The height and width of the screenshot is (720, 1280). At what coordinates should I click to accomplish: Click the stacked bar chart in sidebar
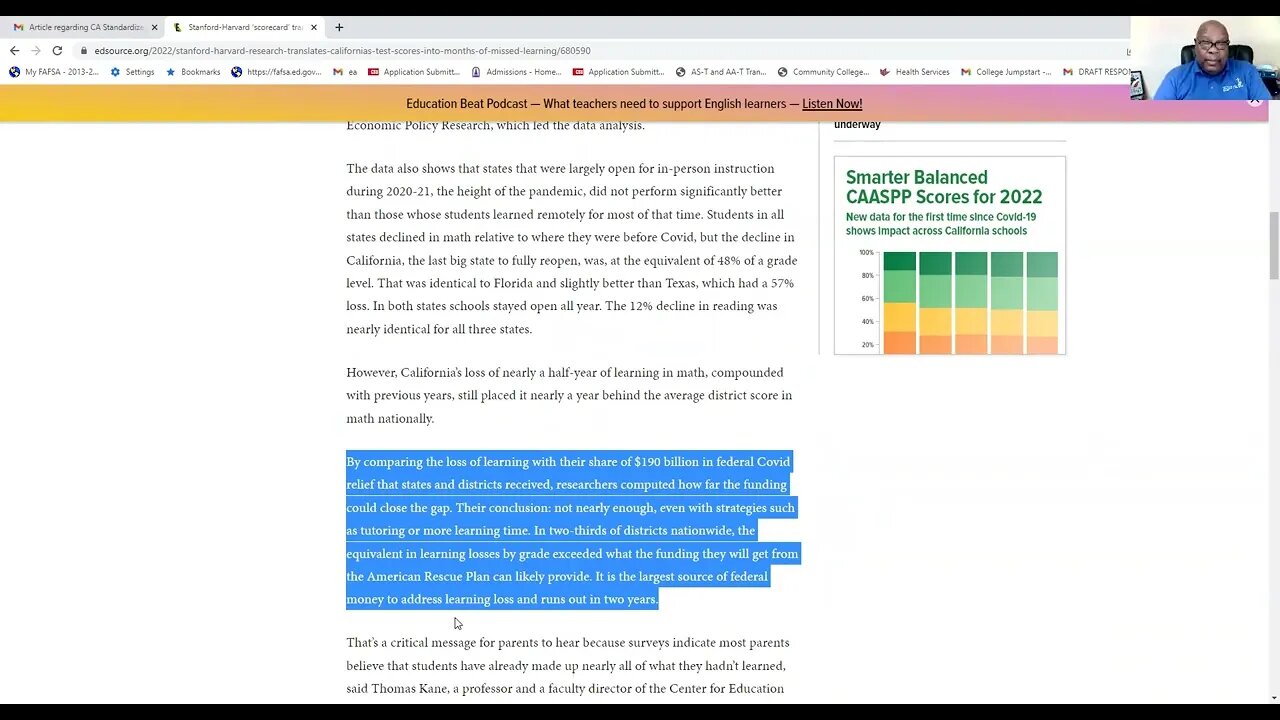coord(959,302)
